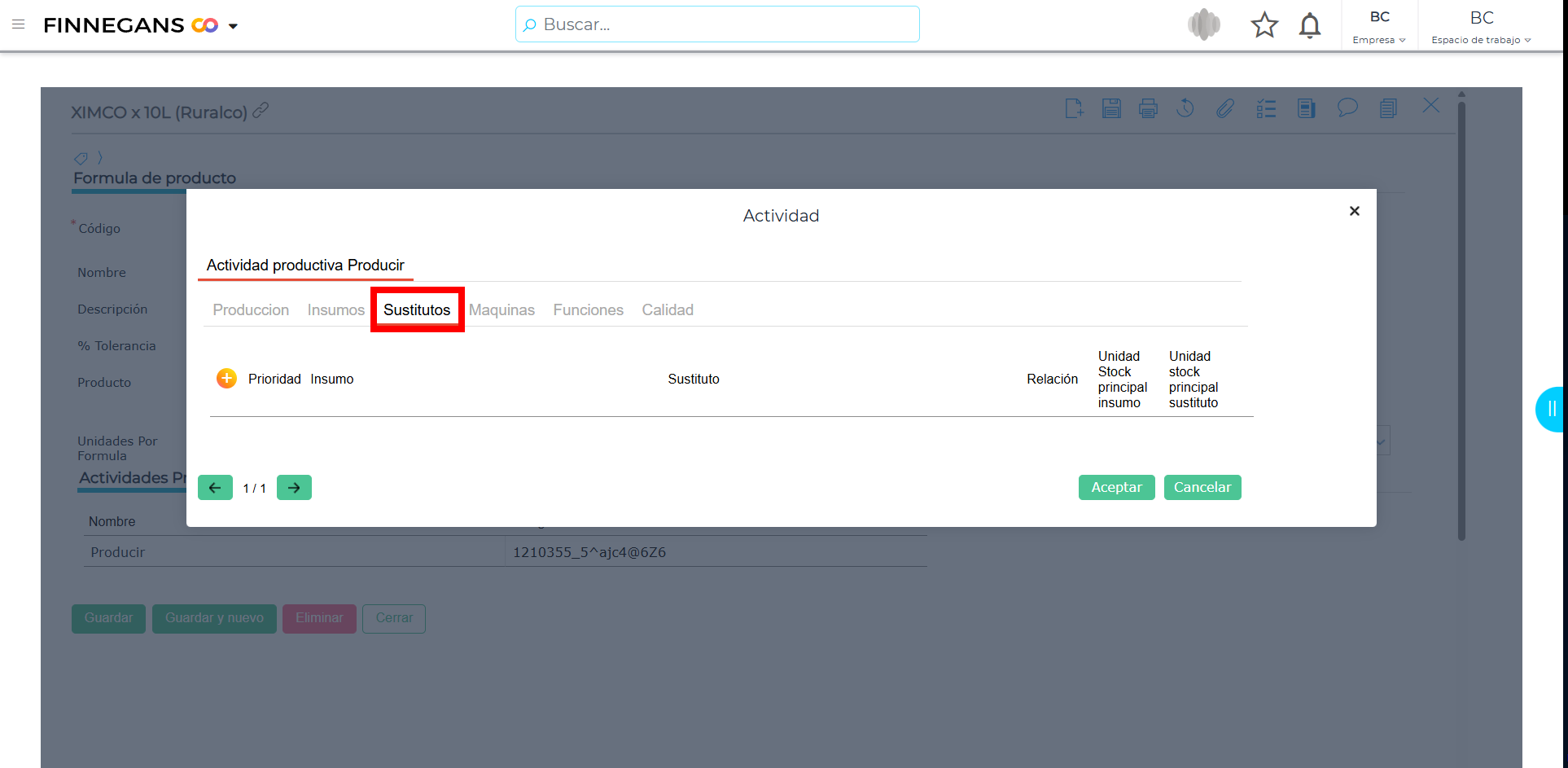This screenshot has width=1568, height=768.
Task: Click the comments speech bubble icon
Action: [x=1347, y=108]
